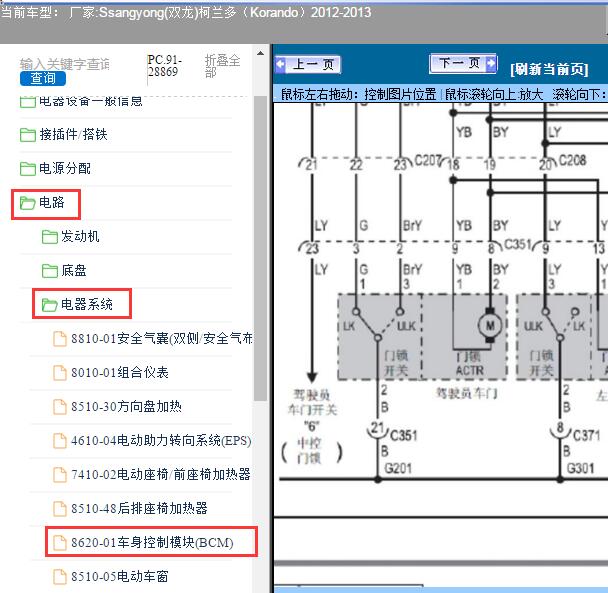Click folder icon next to 电源分配
This screenshot has width=608, height=593.
click(28, 169)
